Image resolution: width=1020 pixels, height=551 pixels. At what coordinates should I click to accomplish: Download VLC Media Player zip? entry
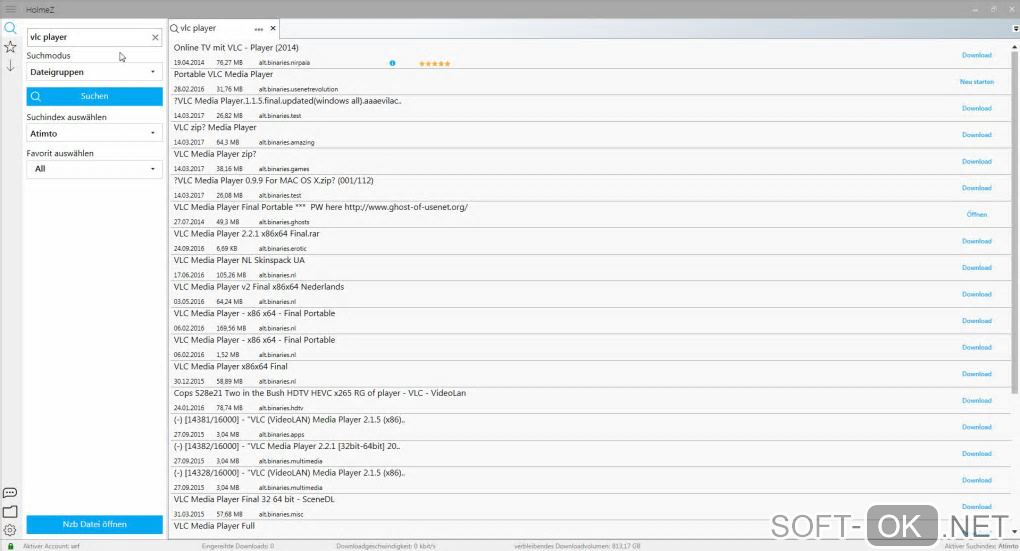click(976, 161)
